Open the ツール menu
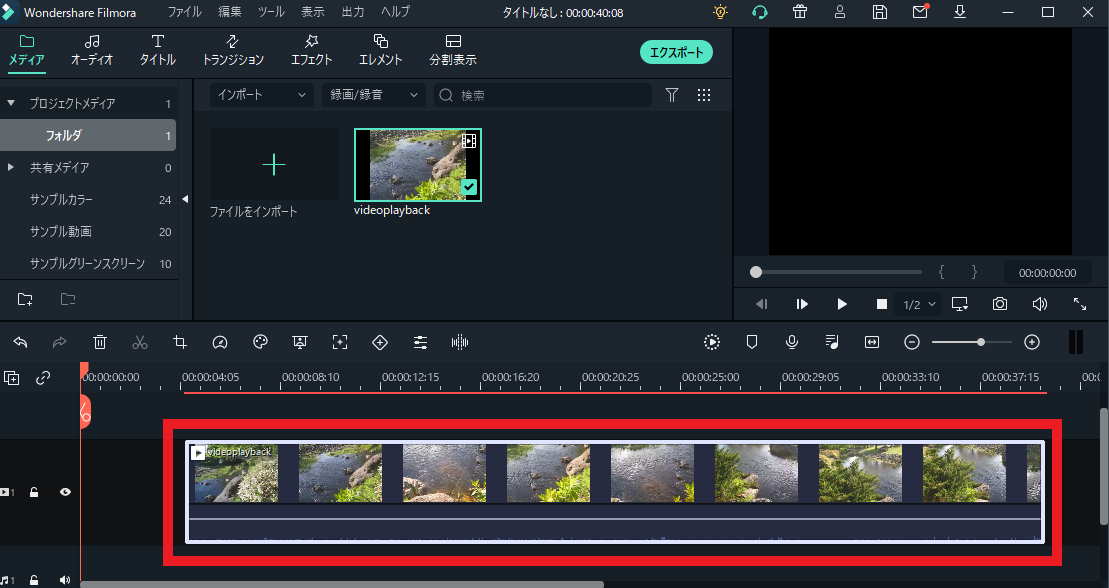This screenshot has width=1109, height=588. 271,12
